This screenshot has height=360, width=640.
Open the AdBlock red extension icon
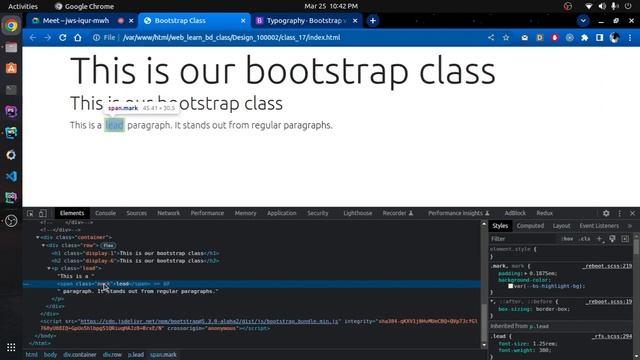point(555,38)
